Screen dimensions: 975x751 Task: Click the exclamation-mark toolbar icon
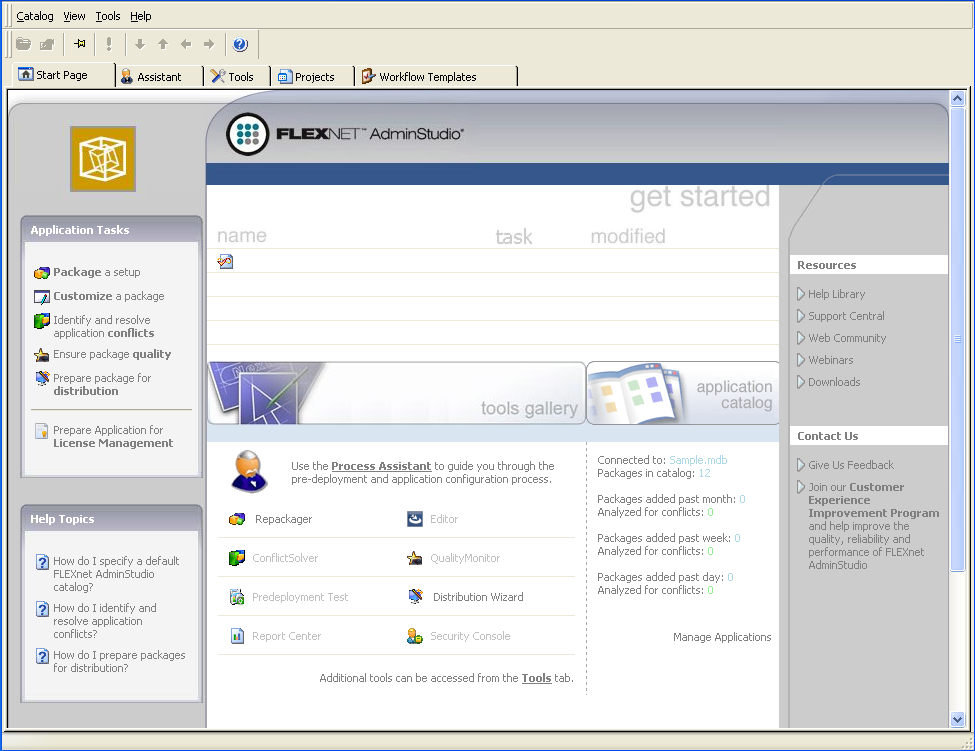coord(108,43)
